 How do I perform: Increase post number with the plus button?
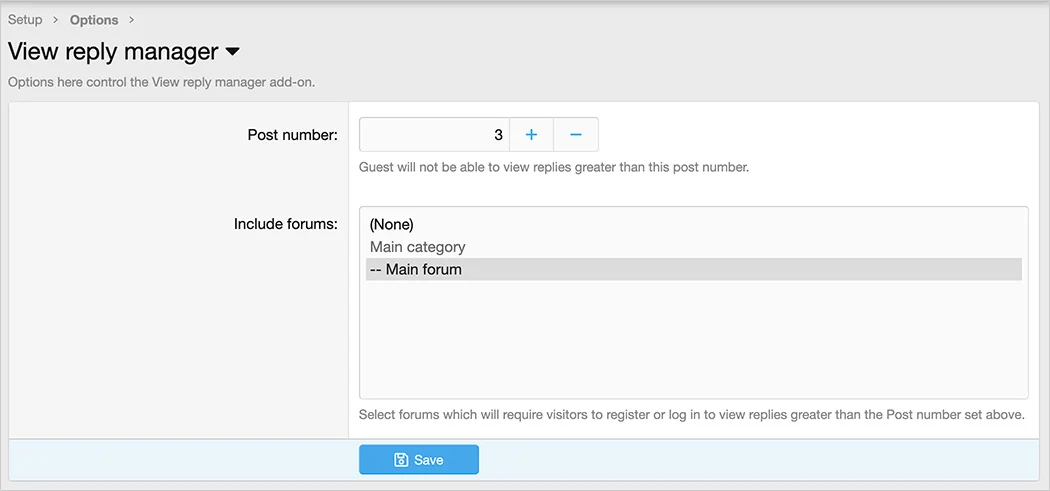tap(531, 135)
